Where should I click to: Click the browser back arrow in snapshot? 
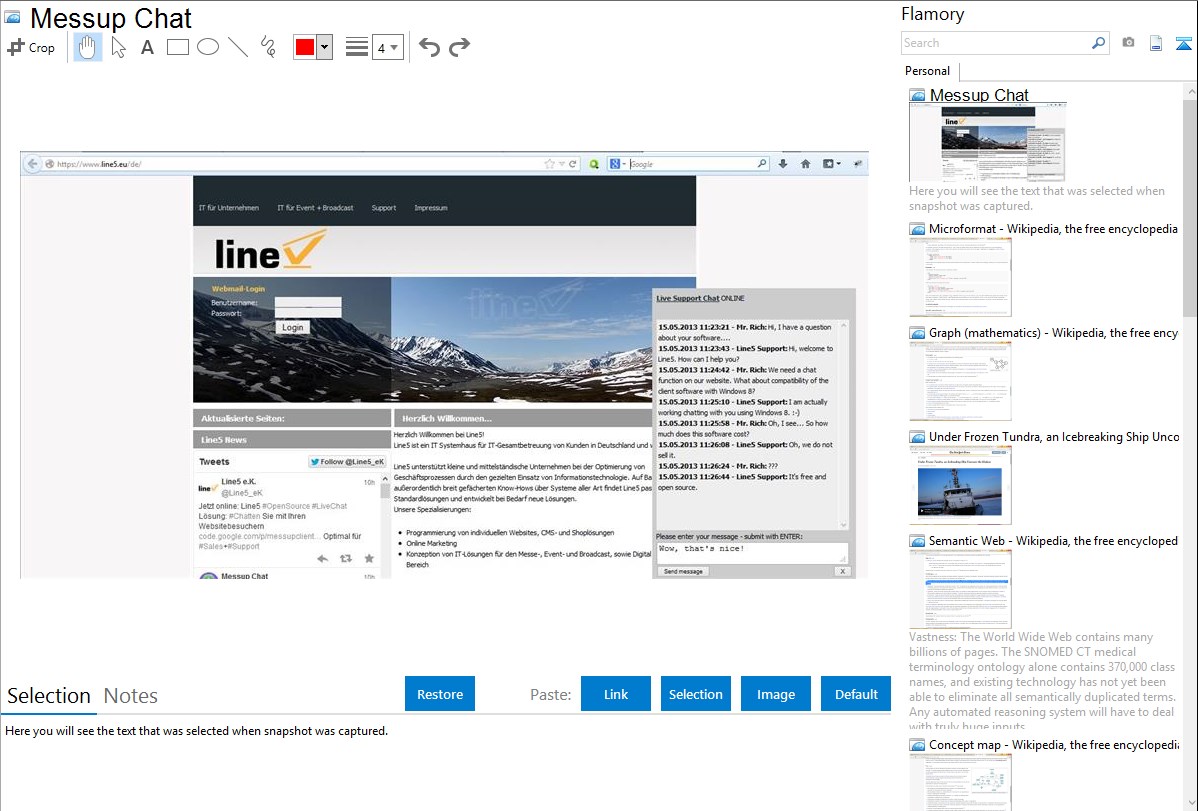coord(32,164)
